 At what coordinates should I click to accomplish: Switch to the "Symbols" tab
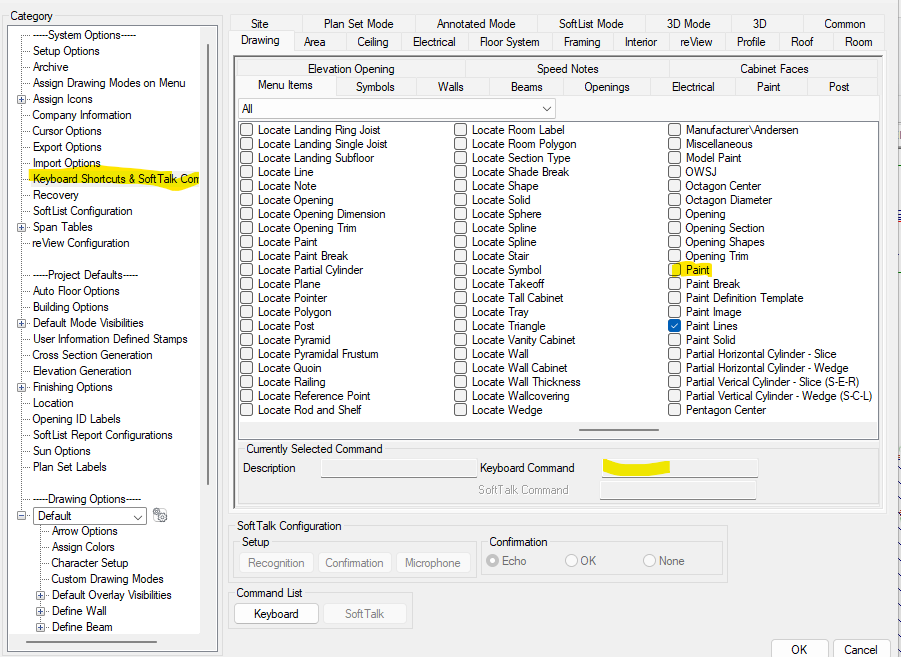click(375, 87)
